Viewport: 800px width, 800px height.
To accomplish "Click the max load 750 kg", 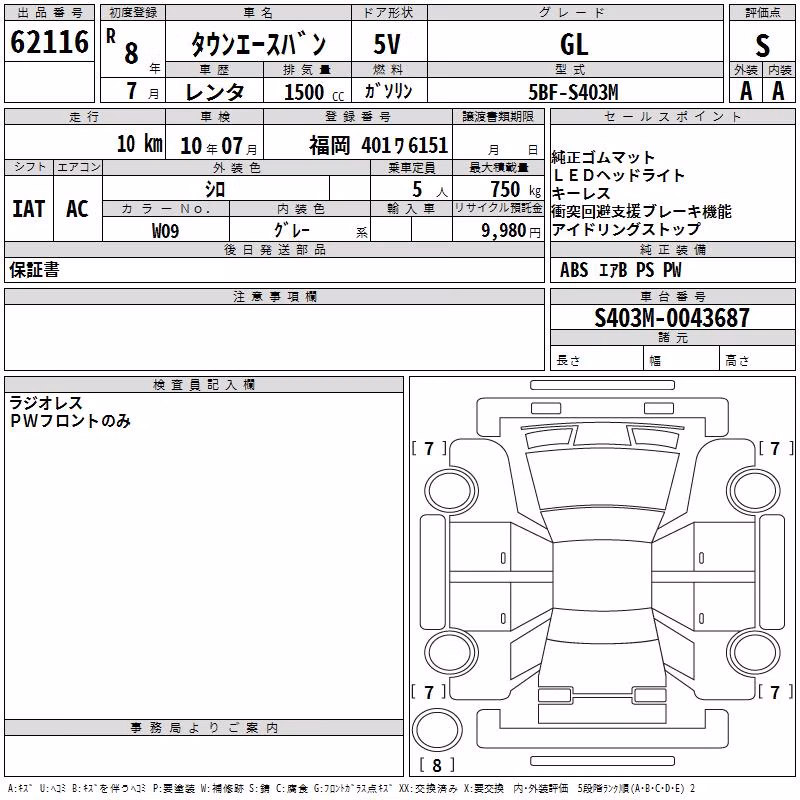I will click(515, 189).
